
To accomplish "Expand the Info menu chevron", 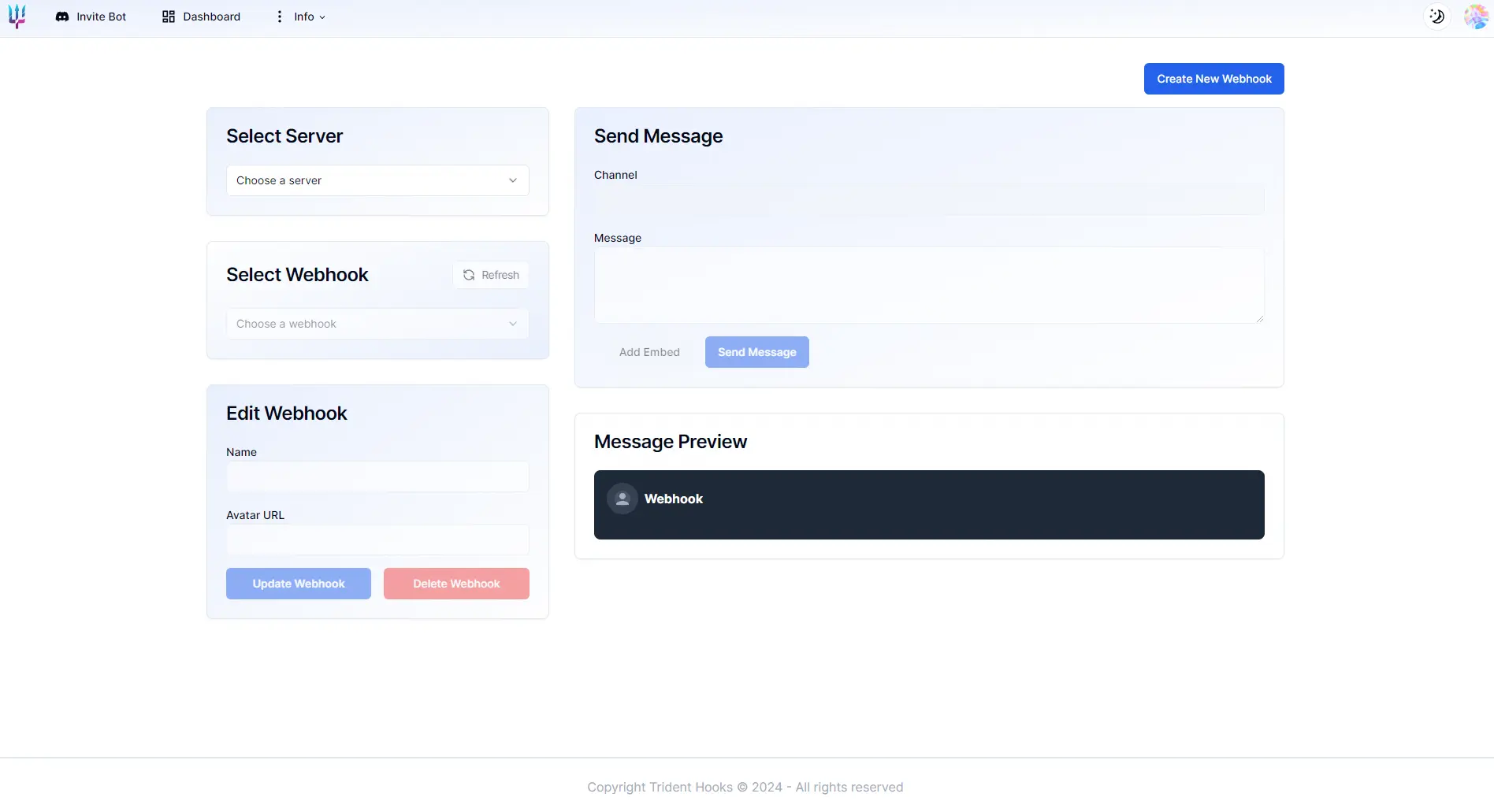I will click(x=322, y=17).
